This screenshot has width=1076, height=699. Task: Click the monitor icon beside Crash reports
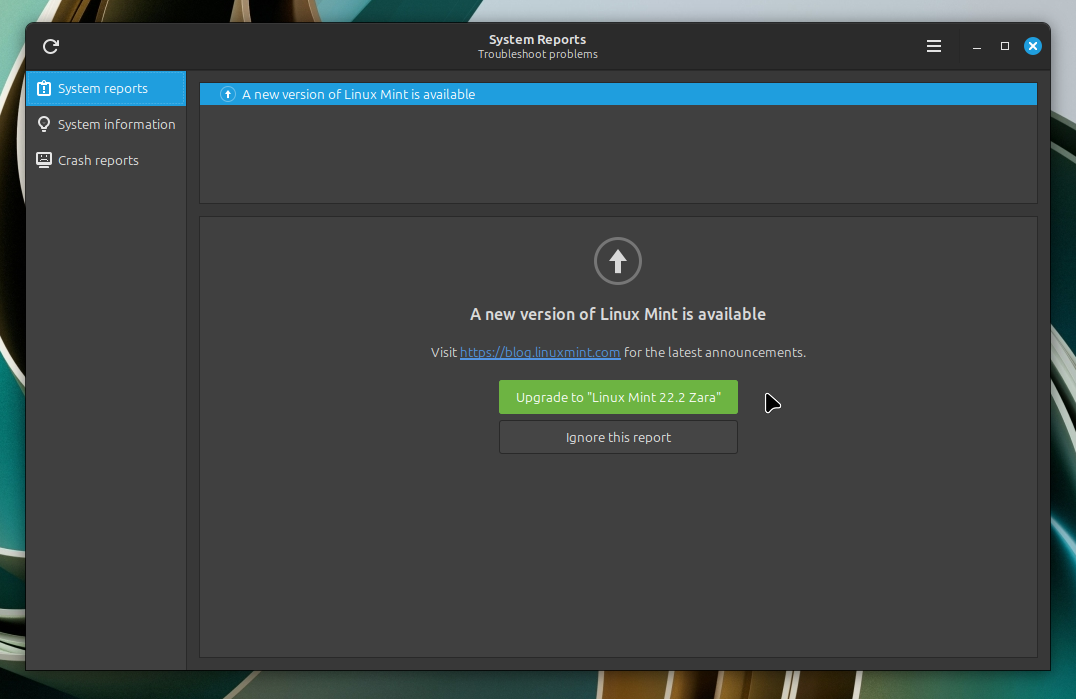(44, 160)
